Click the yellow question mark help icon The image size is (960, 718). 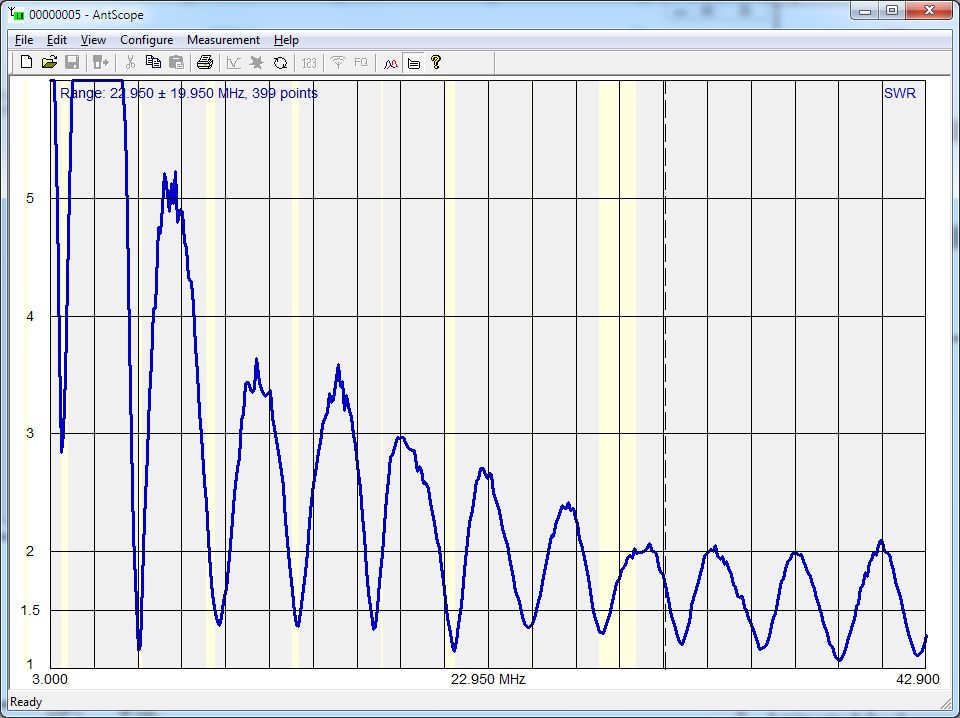pos(436,63)
